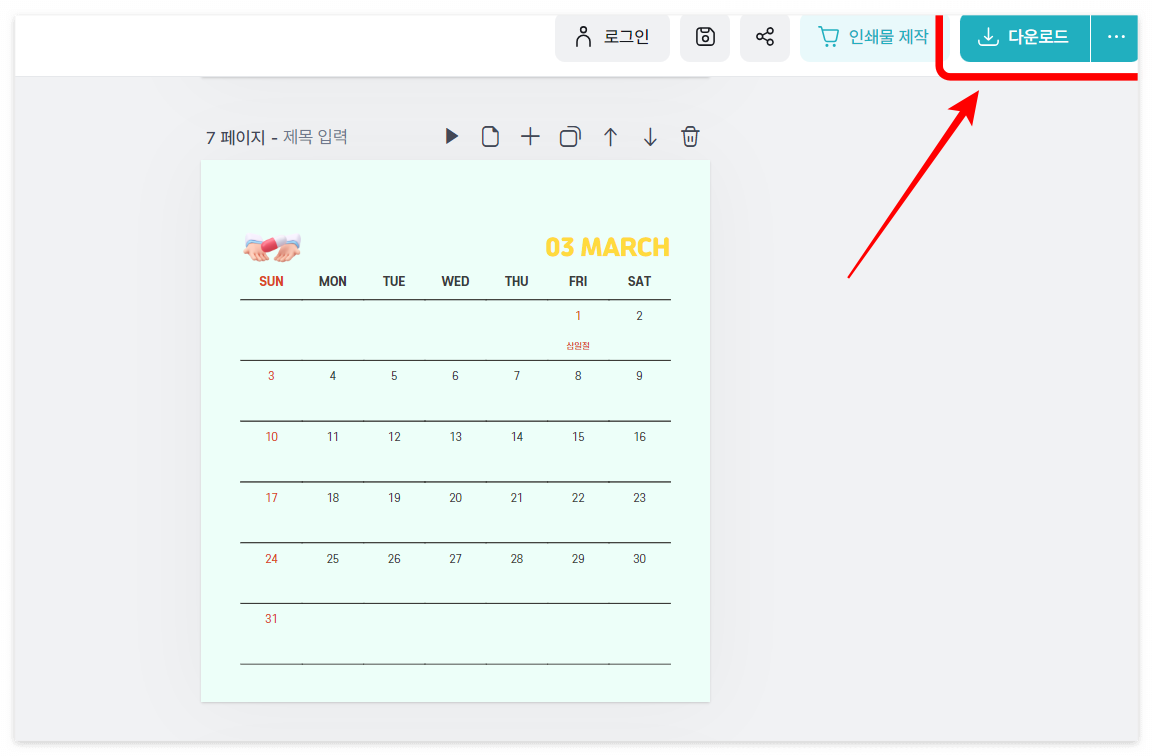Viewport: 1153px width, 756px height.
Task: Click the play icon to preview page 7
Action: (x=451, y=136)
